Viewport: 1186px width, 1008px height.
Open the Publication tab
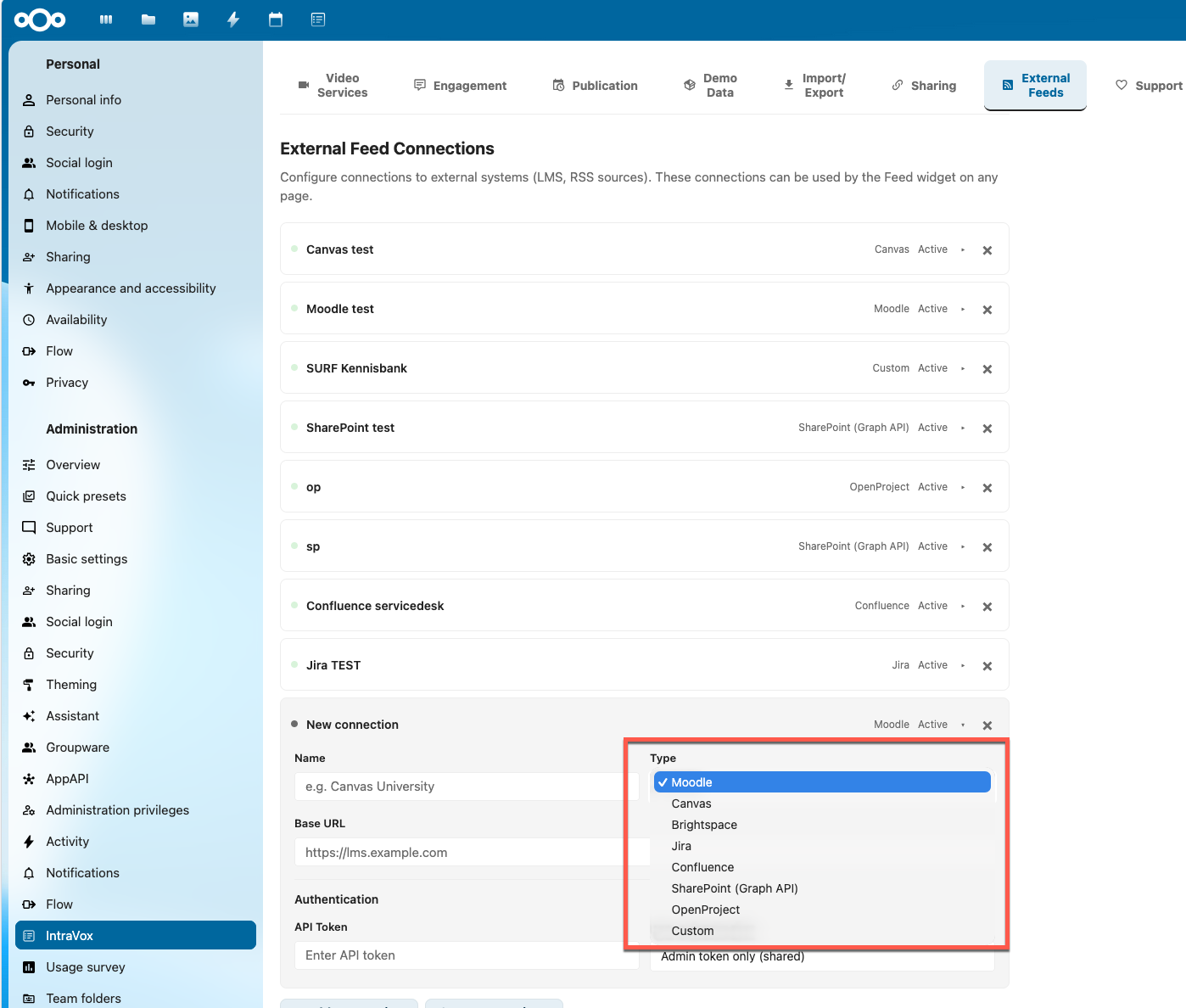595,85
